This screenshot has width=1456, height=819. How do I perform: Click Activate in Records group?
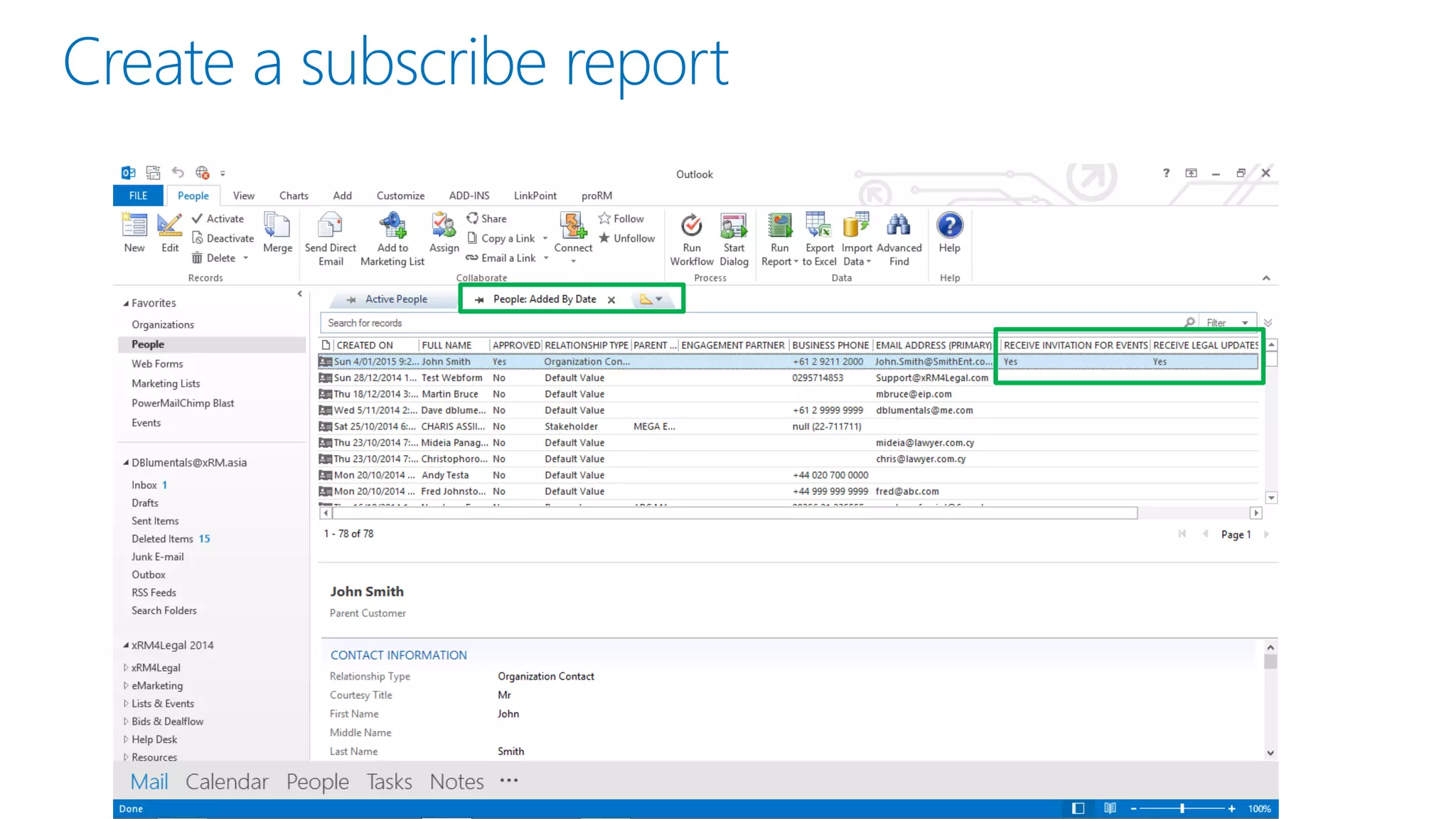coord(218,219)
